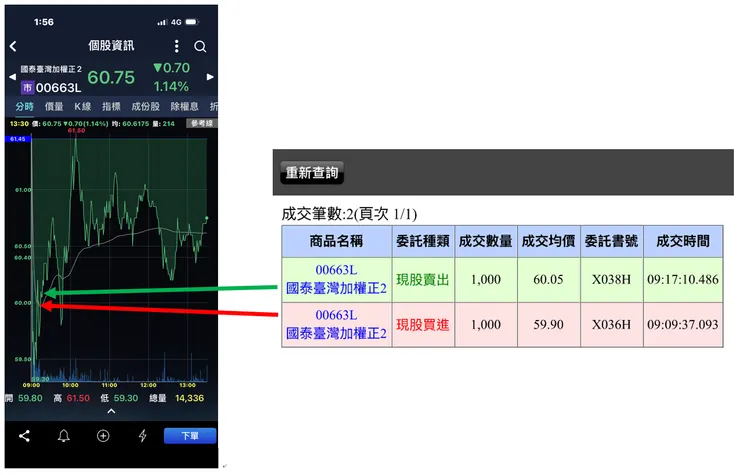Add to watchlist with plus-circle icon

click(x=103, y=436)
